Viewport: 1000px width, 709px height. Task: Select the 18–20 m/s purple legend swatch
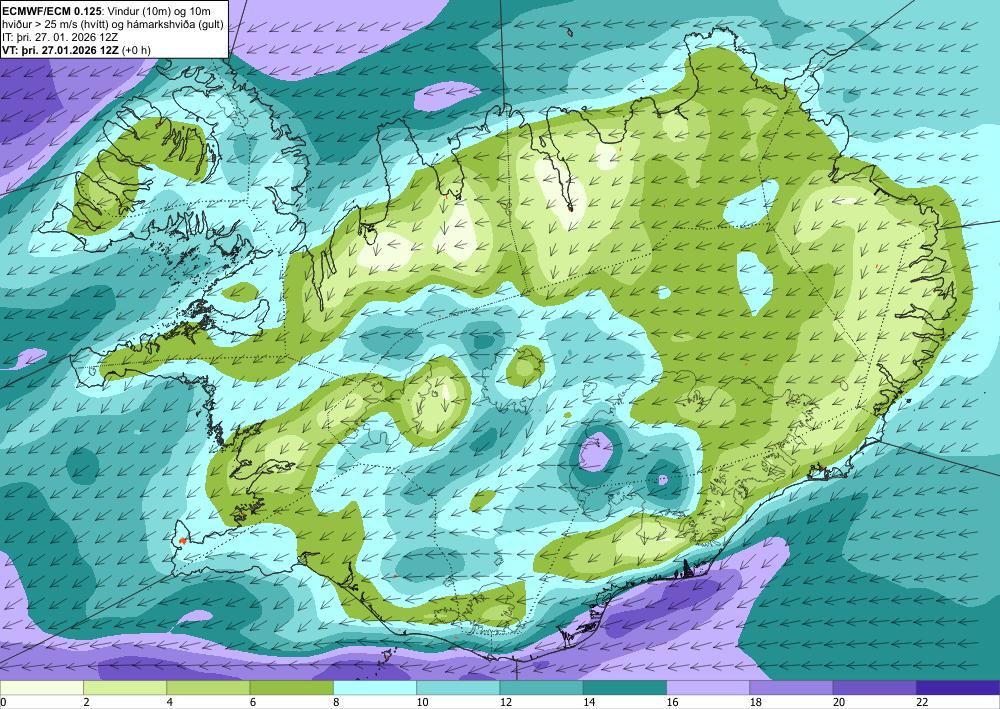(791, 688)
